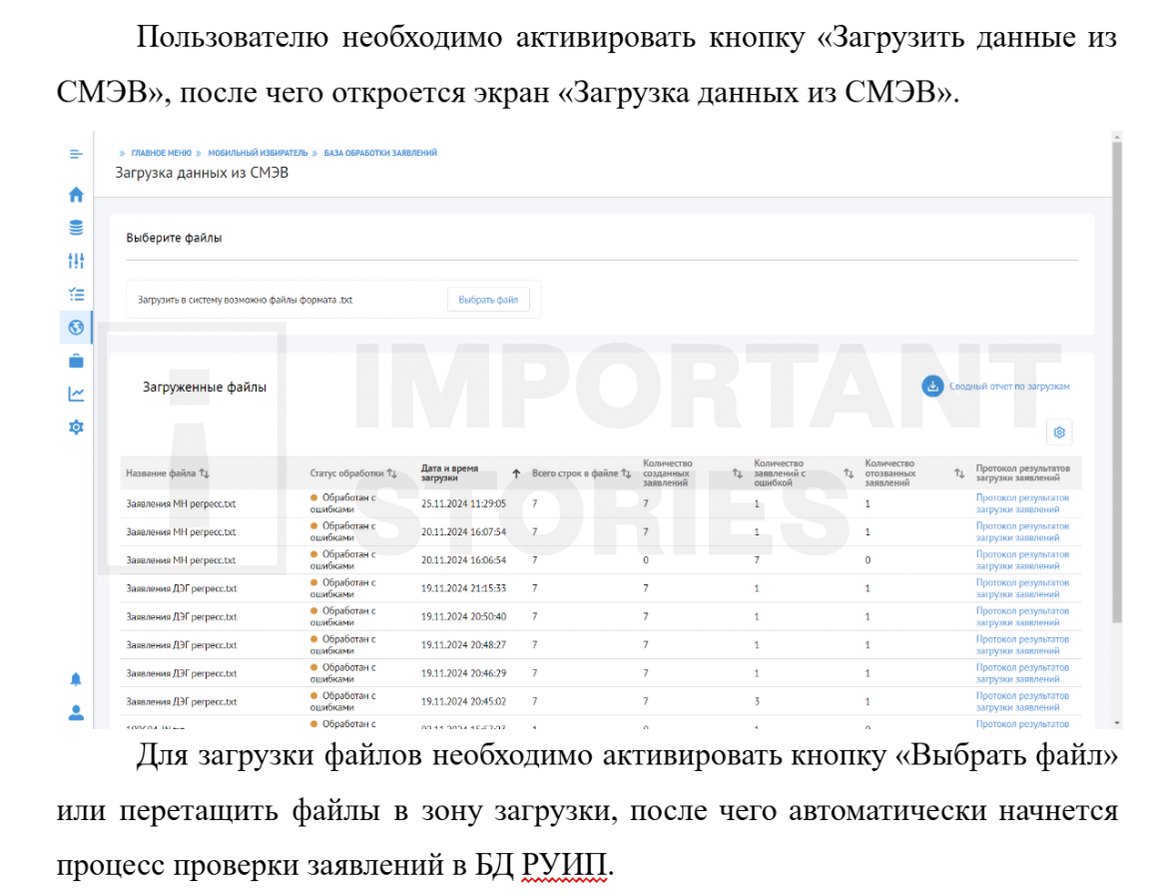Go to ГЛАВНОЕ МЕНЮ breadcrumb
1159x896 pixels.
(x=161, y=153)
